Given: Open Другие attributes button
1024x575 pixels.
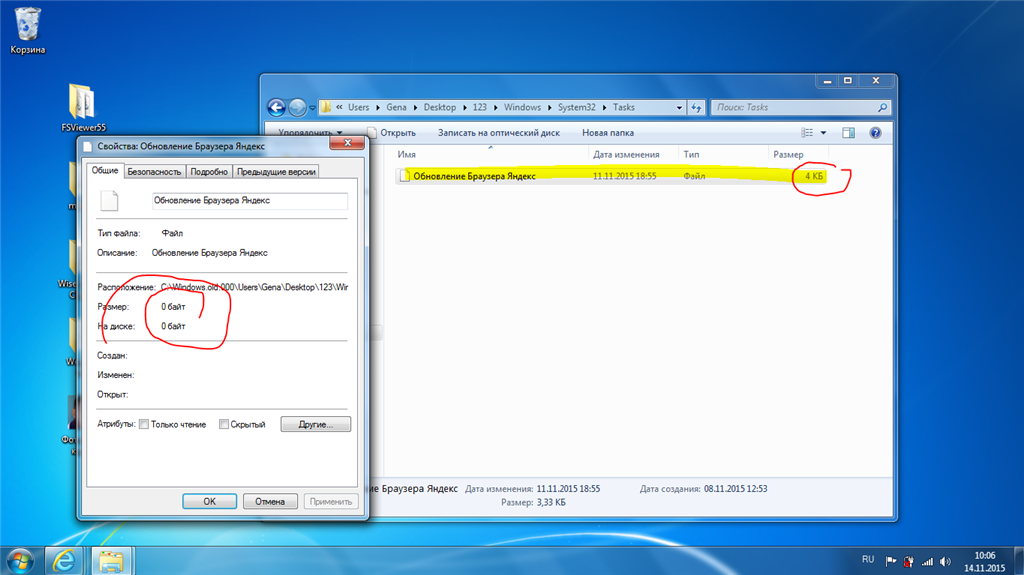Looking at the screenshot, I should pos(315,424).
